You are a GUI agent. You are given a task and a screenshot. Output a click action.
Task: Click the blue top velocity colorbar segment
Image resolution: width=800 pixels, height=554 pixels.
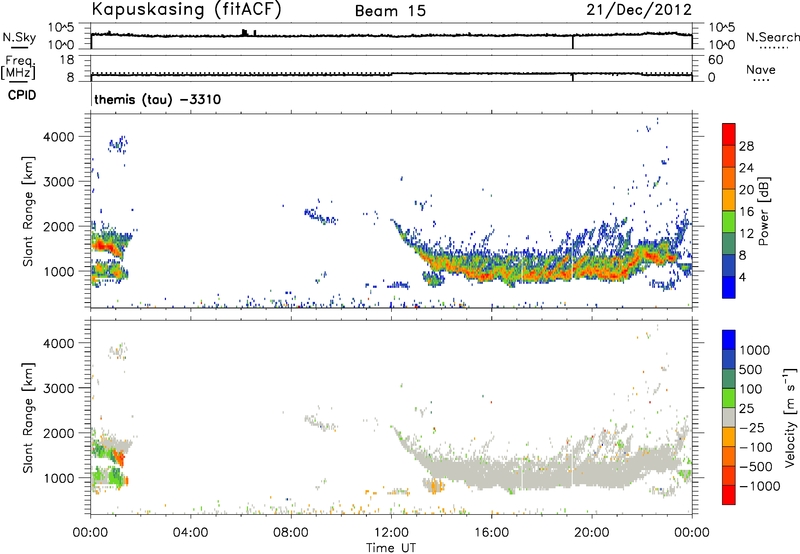point(729,339)
